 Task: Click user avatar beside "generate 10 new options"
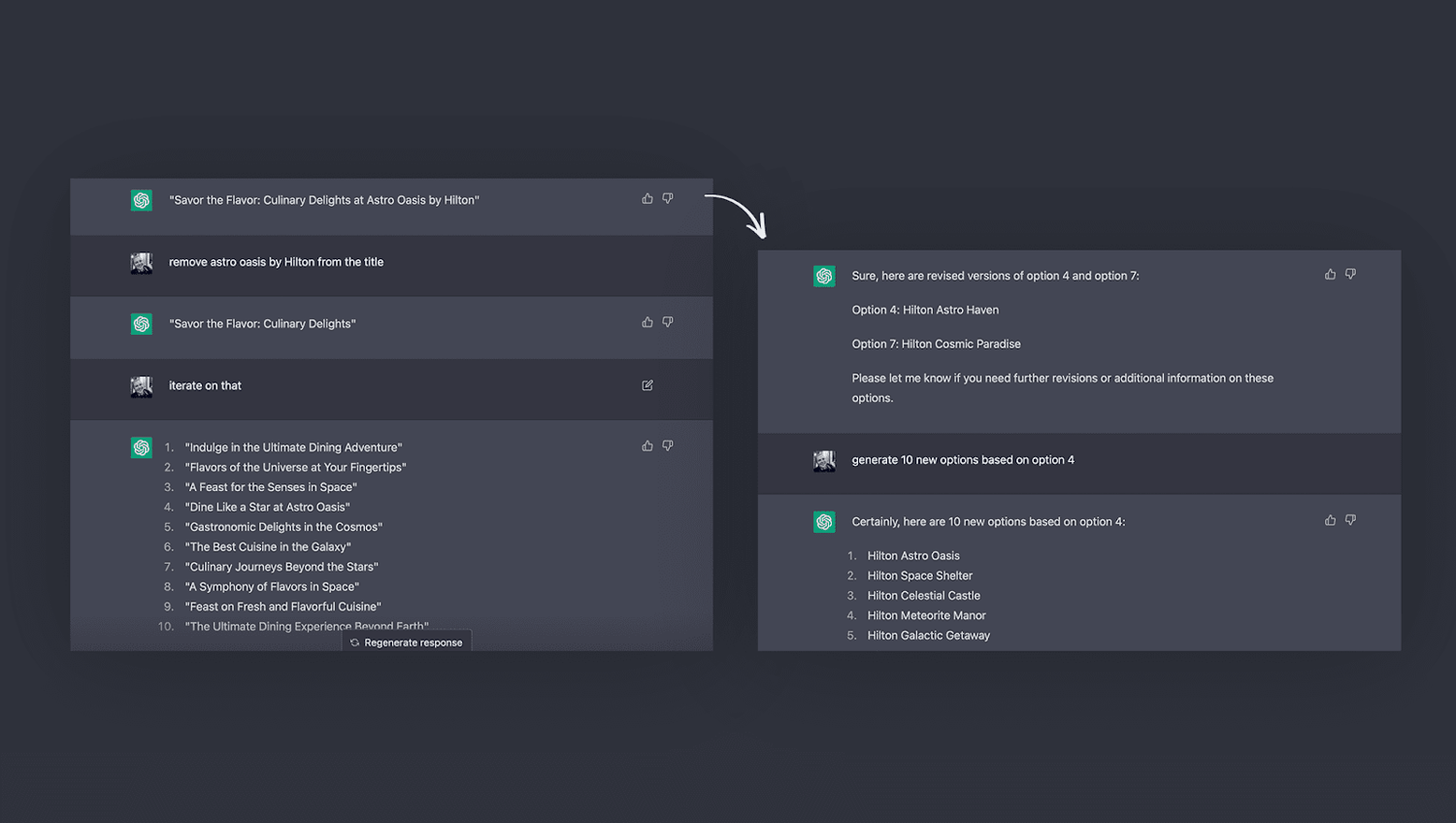(x=824, y=461)
